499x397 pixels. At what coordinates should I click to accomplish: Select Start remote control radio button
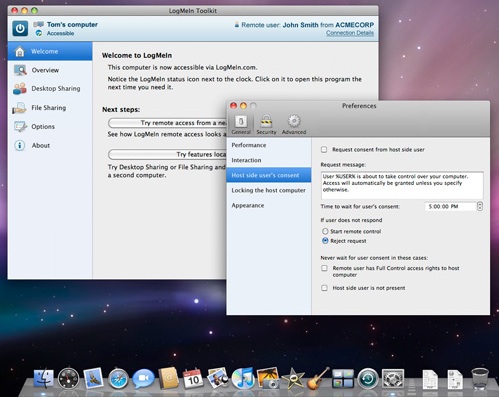[x=325, y=231]
